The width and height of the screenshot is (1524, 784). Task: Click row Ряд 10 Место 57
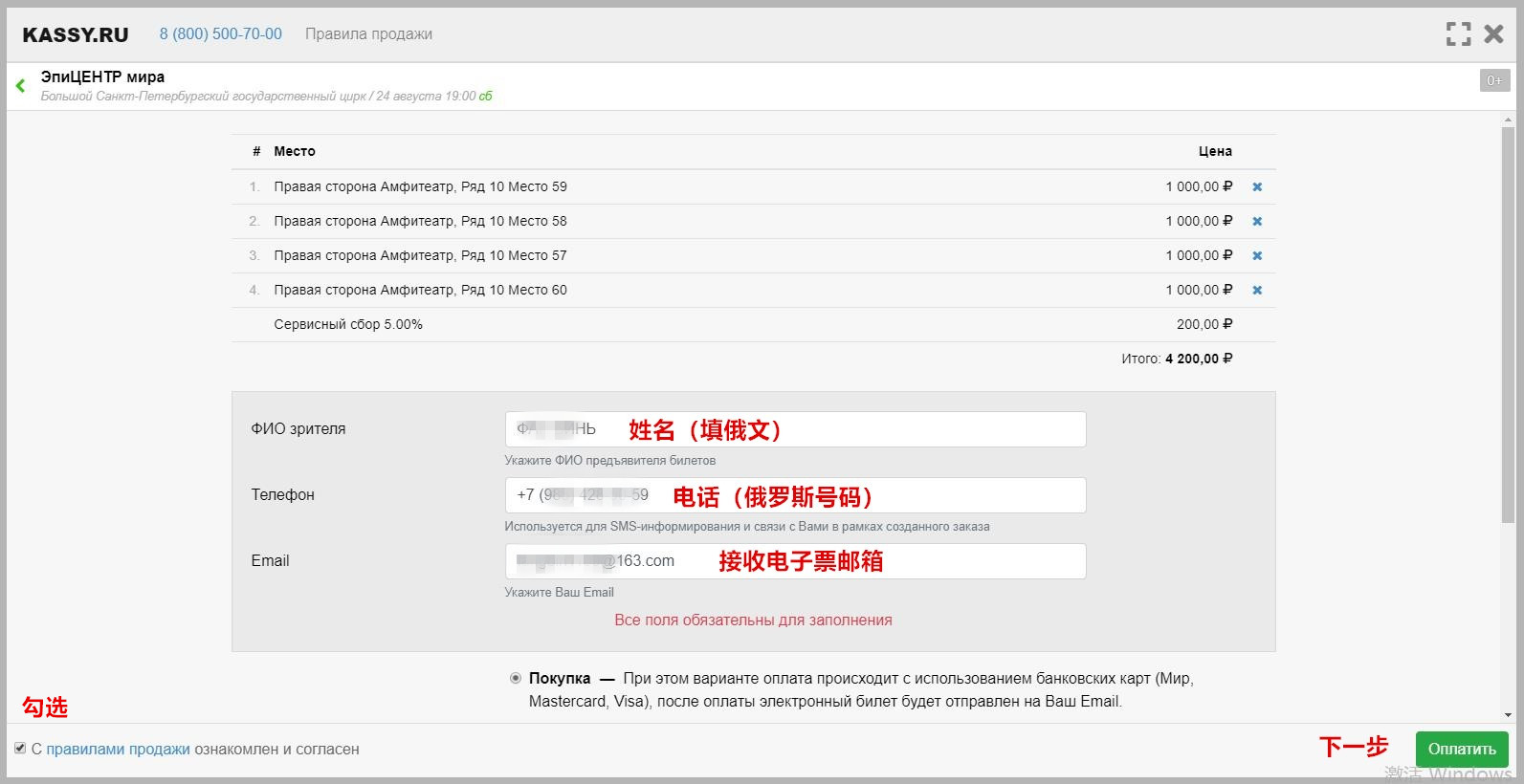tap(753, 256)
